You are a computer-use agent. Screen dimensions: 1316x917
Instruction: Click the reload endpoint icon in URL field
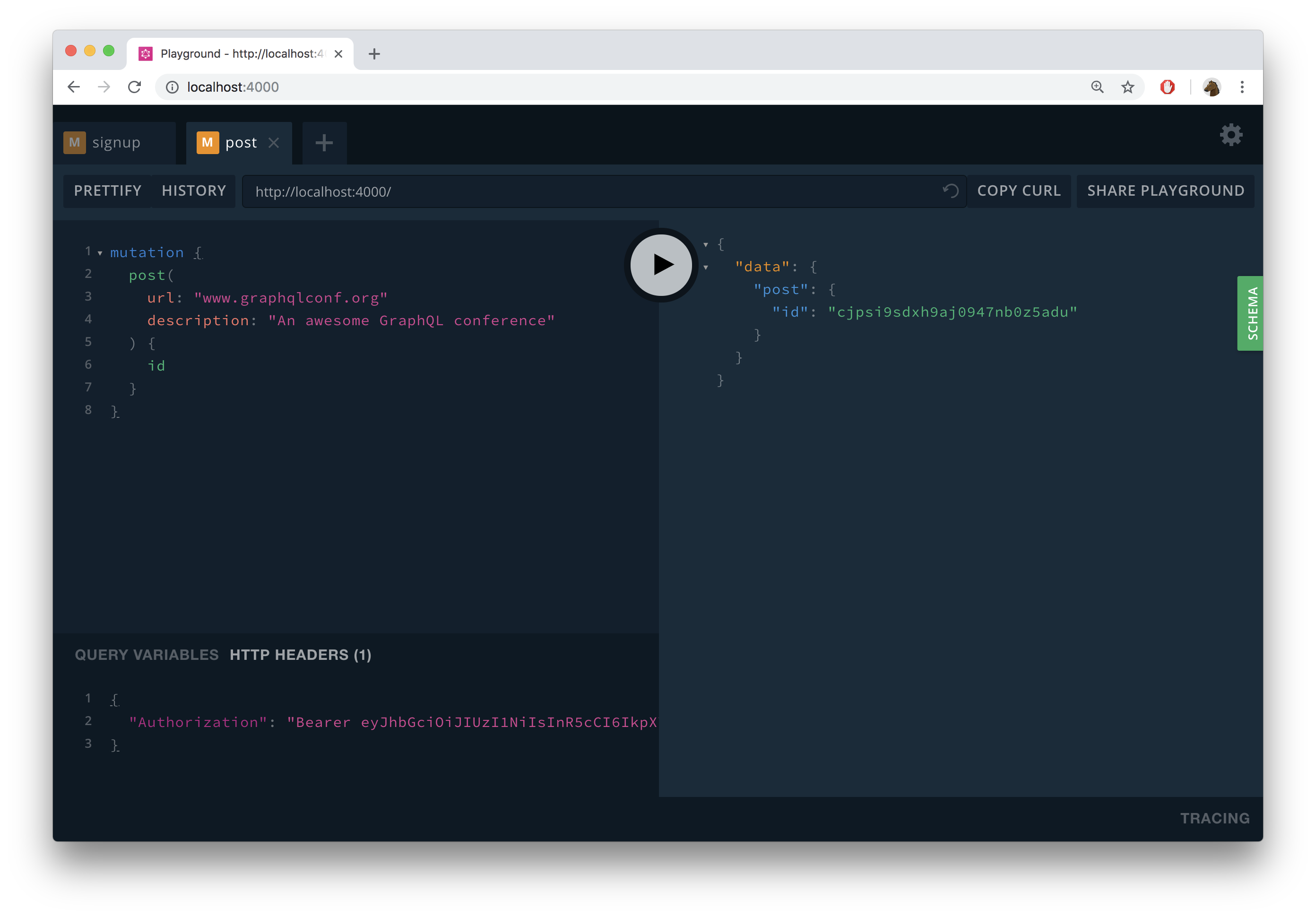click(950, 191)
